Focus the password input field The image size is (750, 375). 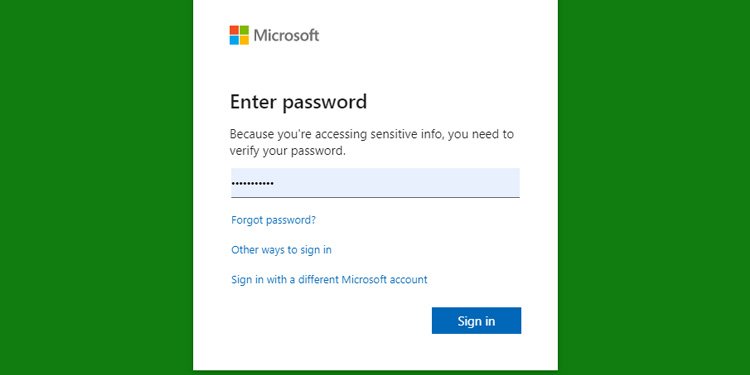pos(375,183)
